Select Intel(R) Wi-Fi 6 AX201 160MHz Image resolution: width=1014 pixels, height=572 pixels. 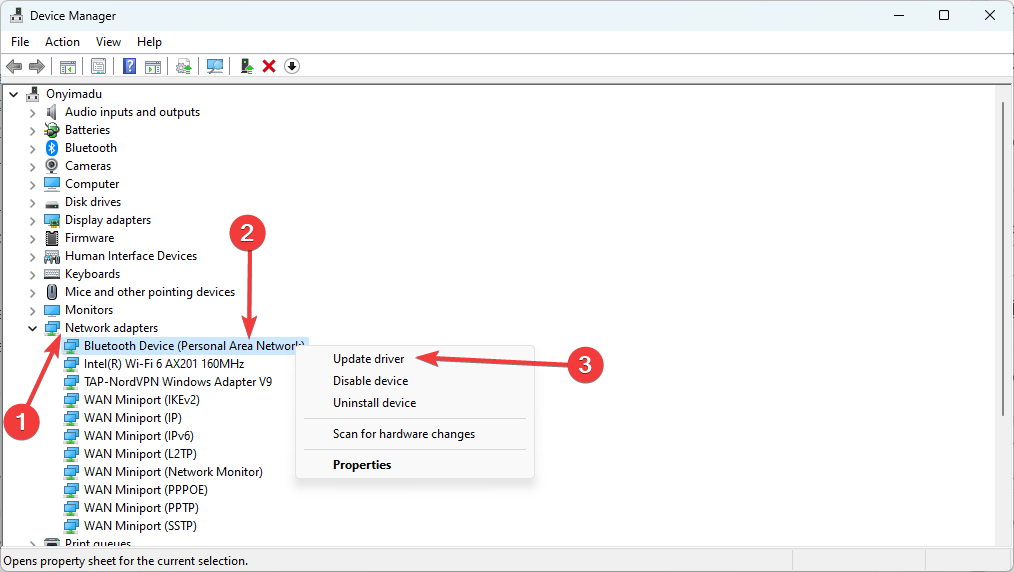coord(164,364)
